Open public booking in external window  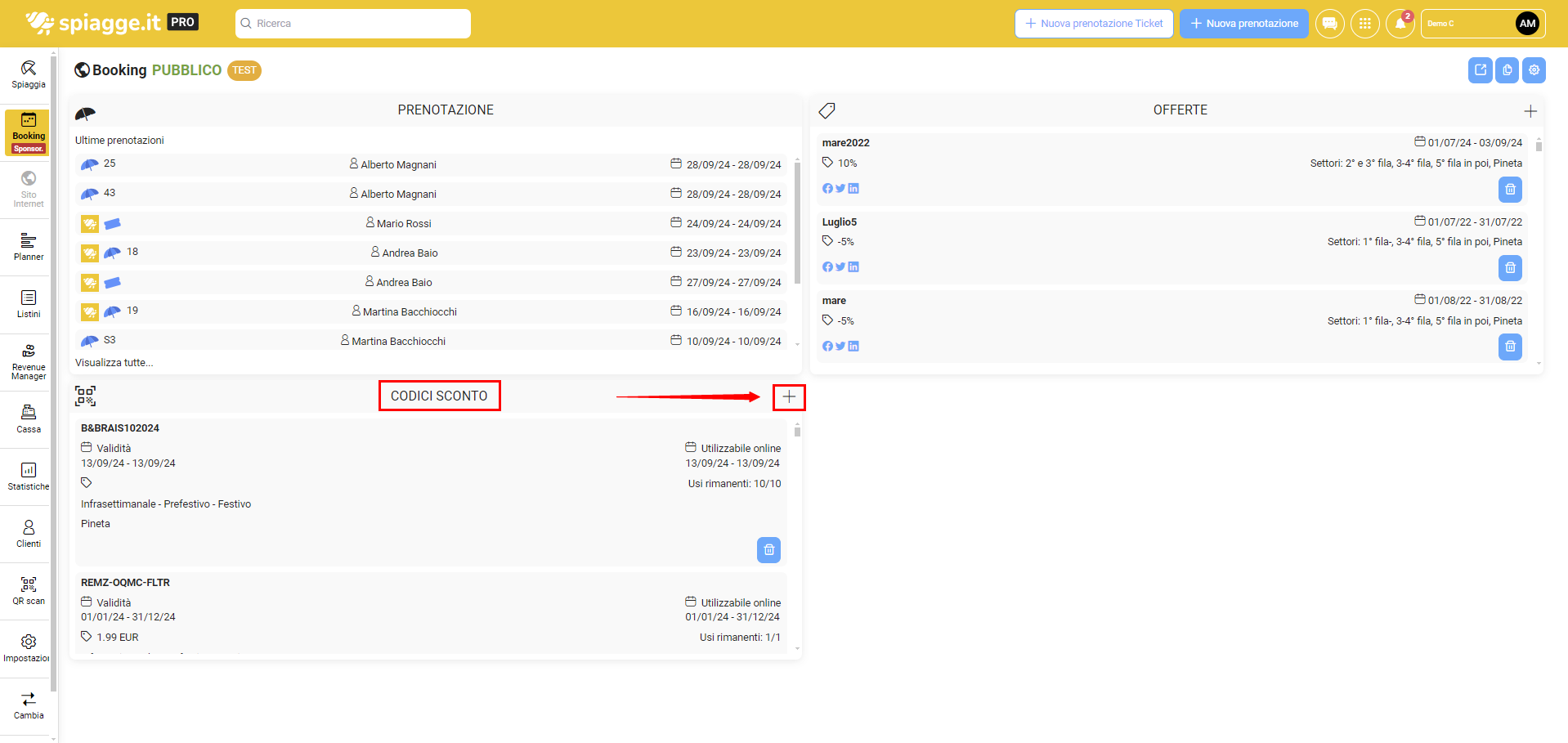coord(1481,70)
